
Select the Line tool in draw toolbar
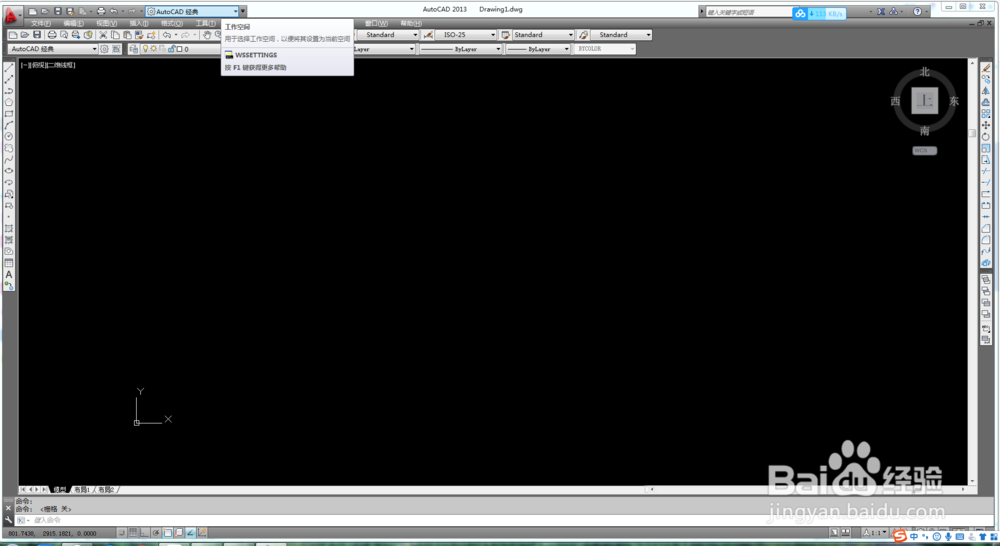click(x=9, y=67)
